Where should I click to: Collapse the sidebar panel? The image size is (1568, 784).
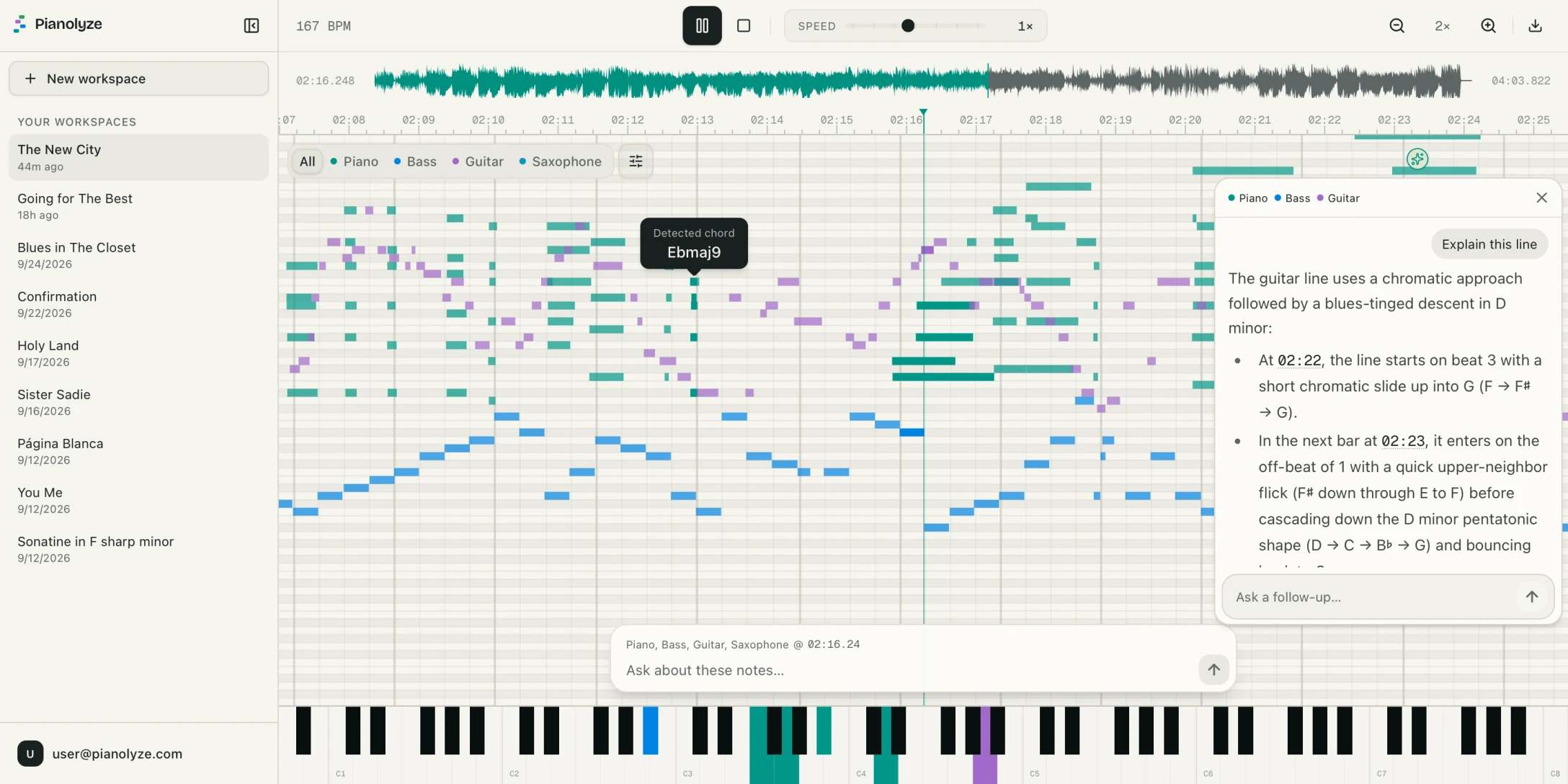(x=251, y=26)
